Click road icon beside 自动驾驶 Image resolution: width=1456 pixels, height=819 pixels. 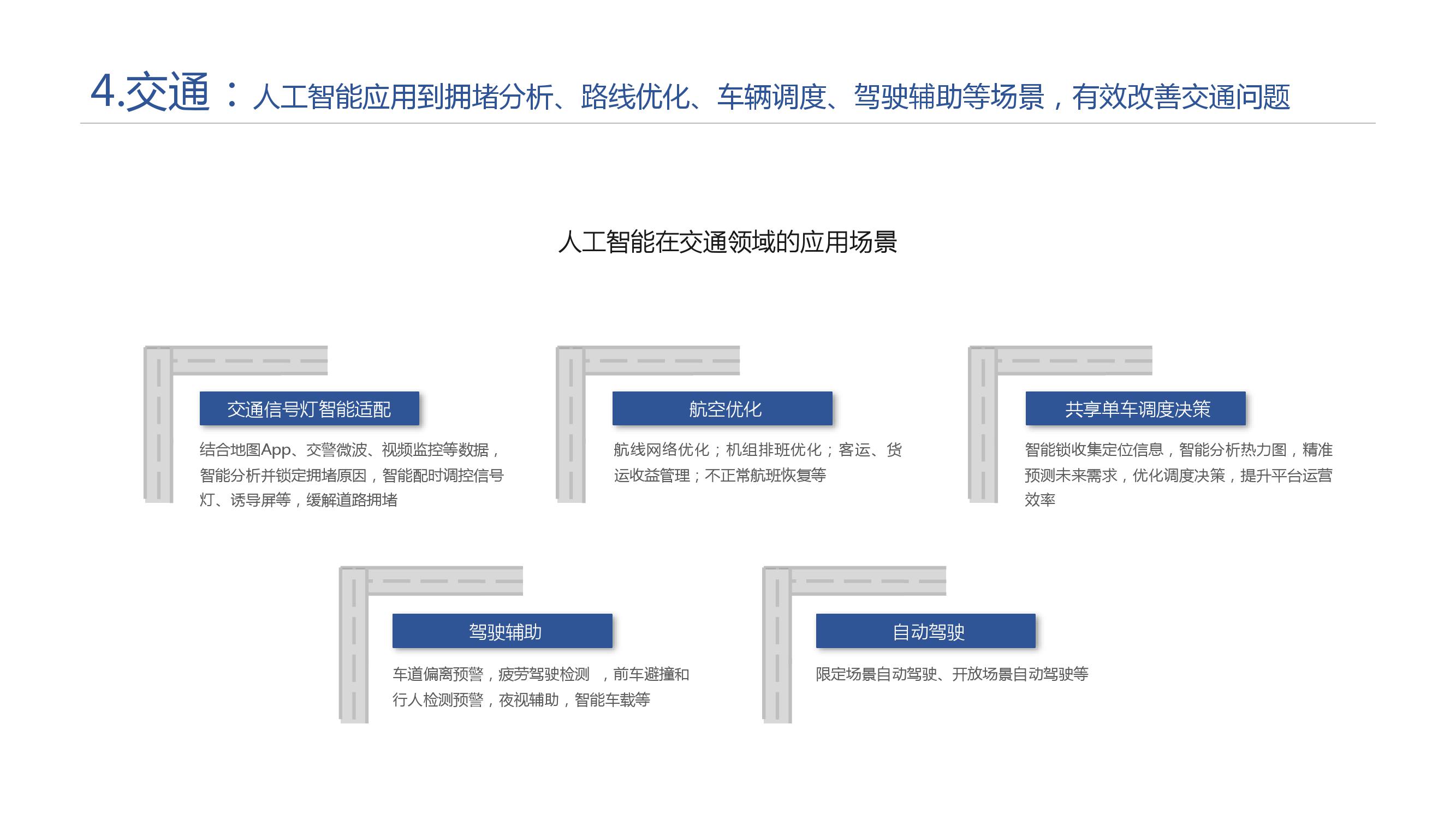[x=777, y=644]
